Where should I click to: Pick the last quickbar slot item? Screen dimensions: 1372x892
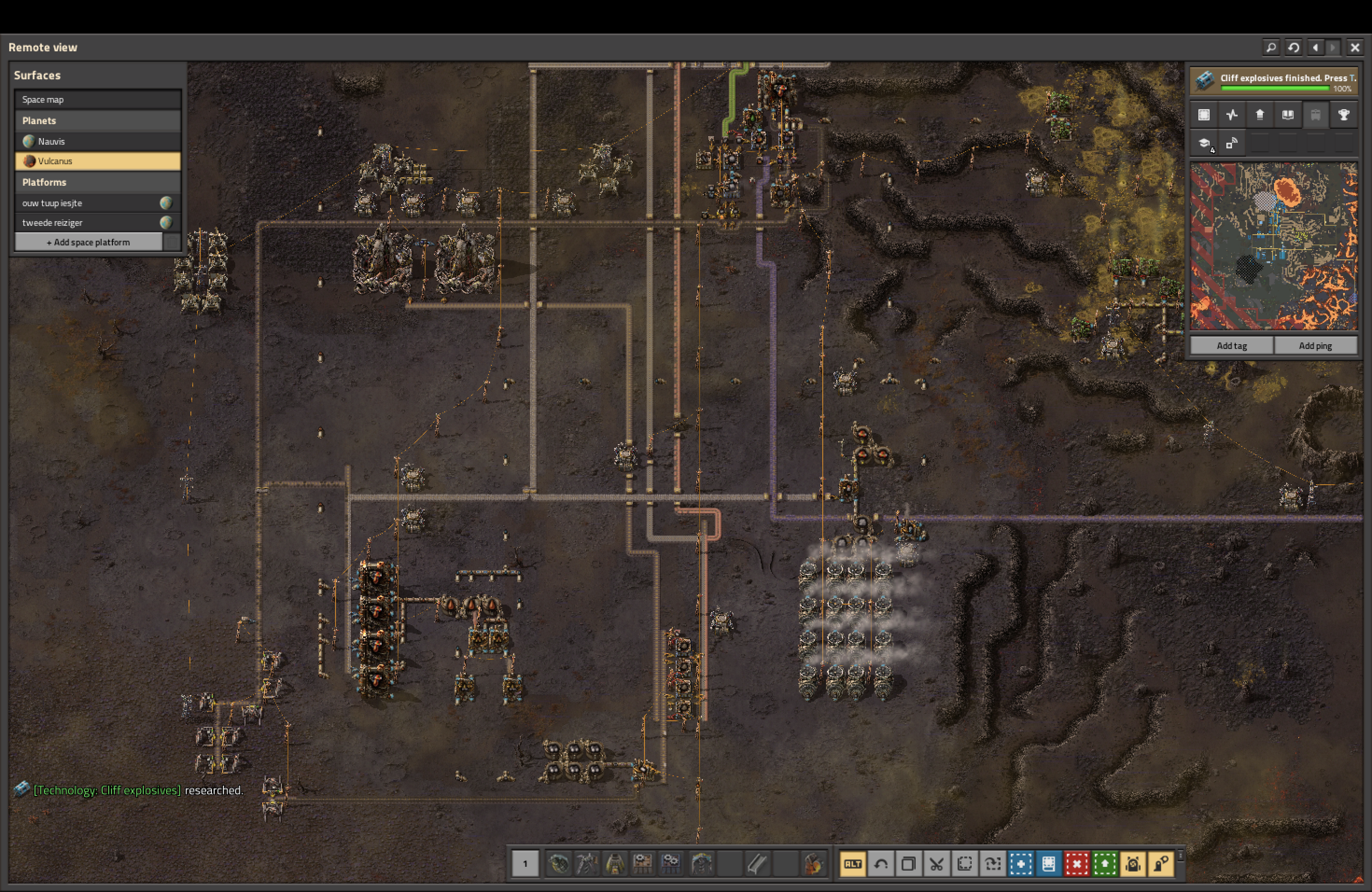click(x=813, y=863)
